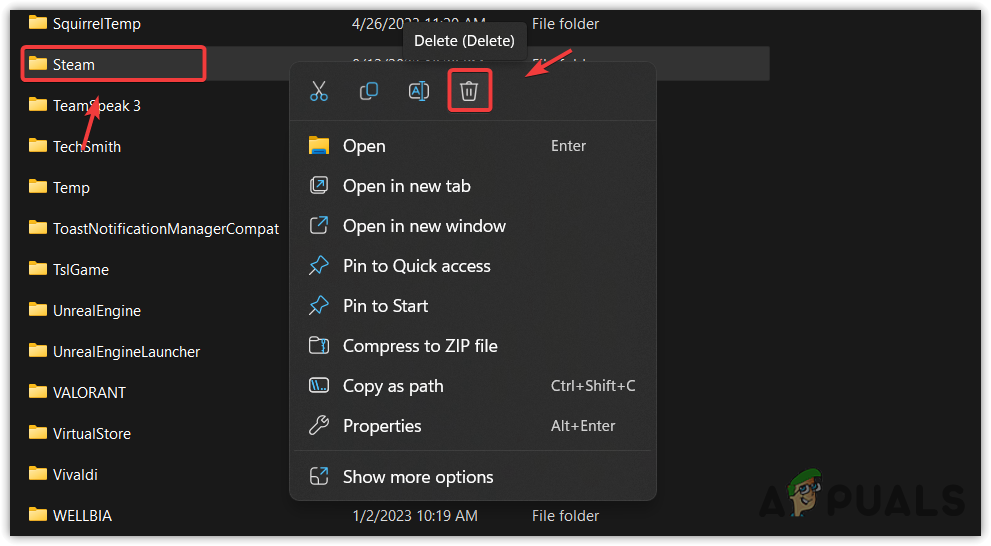The height and width of the screenshot is (546, 991).
Task: Select the VALORANT folder icon
Action: point(38,391)
